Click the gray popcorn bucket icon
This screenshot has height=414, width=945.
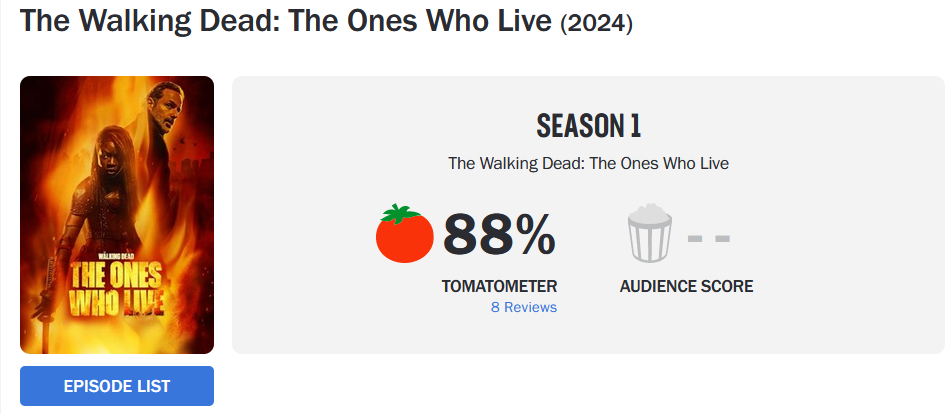(650, 233)
